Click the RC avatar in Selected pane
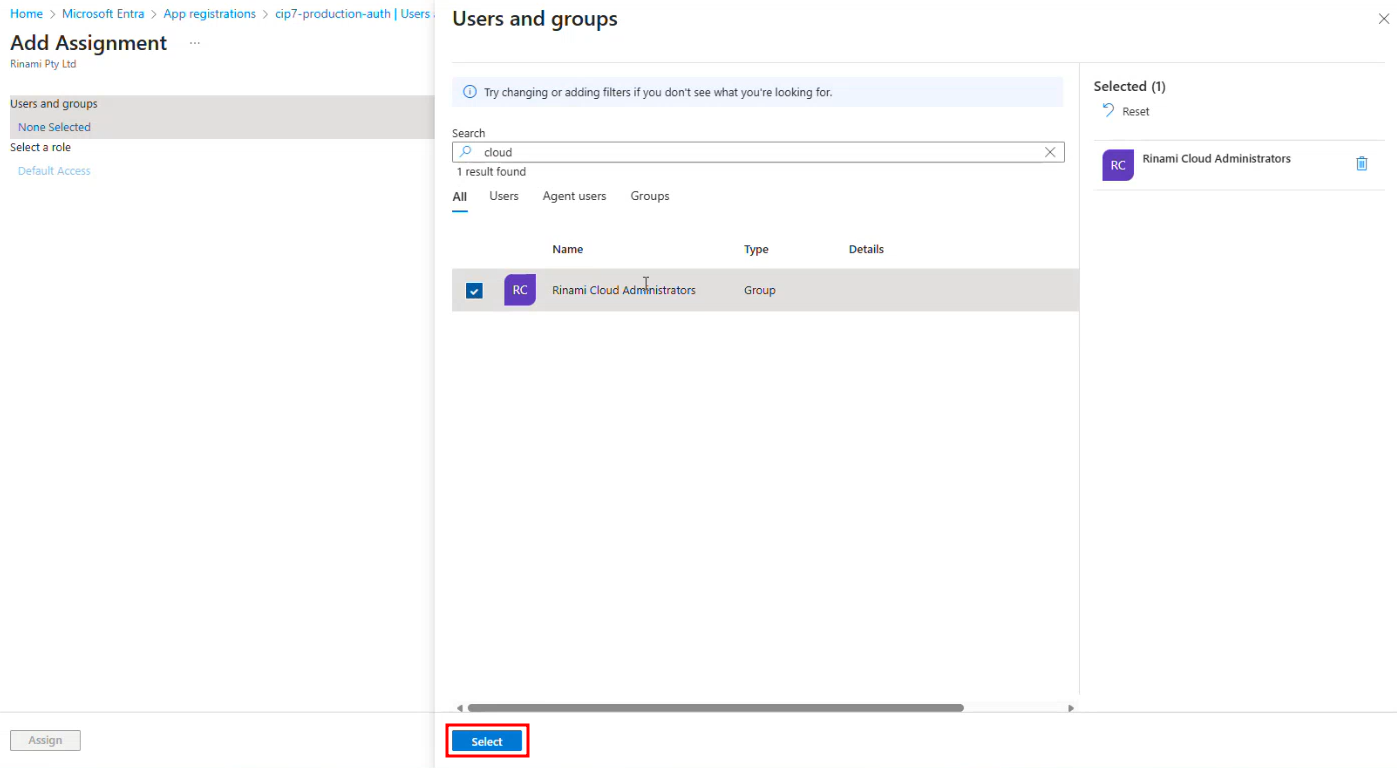The width and height of the screenshot is (1397, 768). click(x=1118, y=165)
